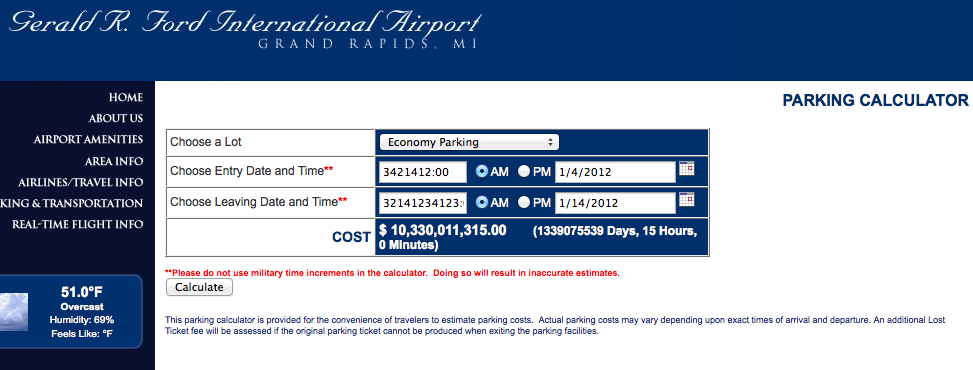Open the Home menu item

tap(126, 97)
